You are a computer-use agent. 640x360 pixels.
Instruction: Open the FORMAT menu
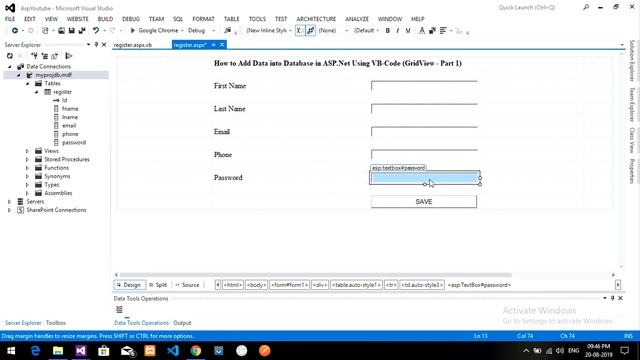203,19
